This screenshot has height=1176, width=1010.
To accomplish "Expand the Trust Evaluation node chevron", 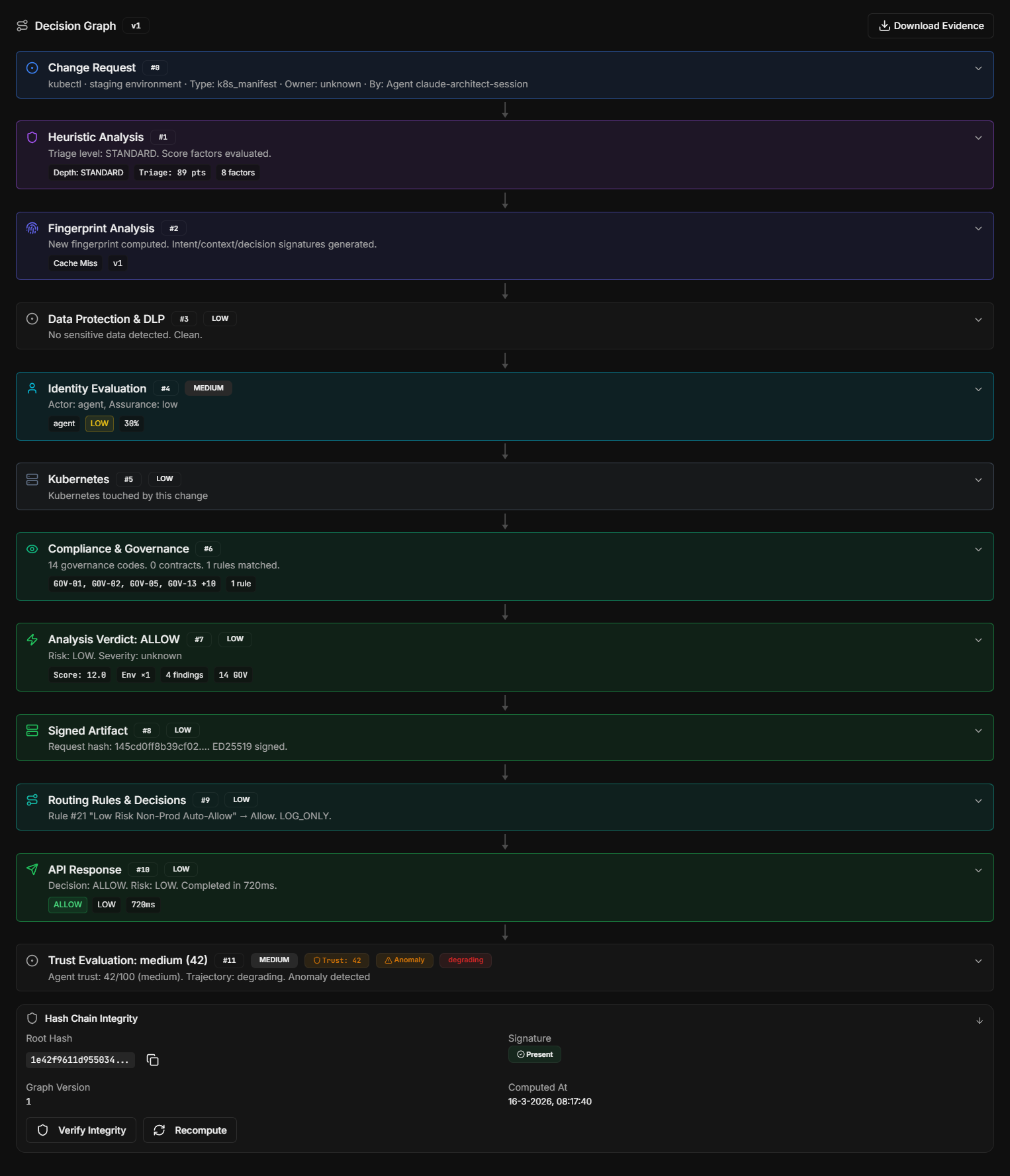I will [x=978, y=961].
